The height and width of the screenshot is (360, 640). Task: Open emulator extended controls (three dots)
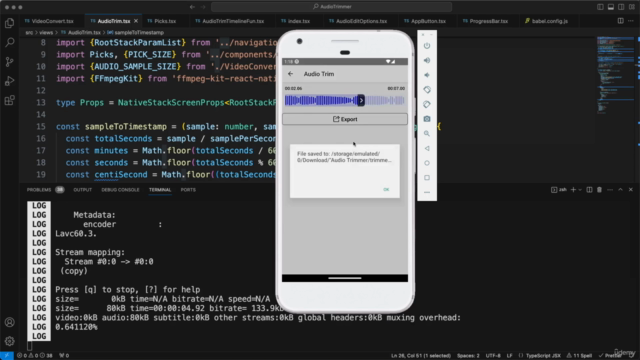(x=427, y=192)
